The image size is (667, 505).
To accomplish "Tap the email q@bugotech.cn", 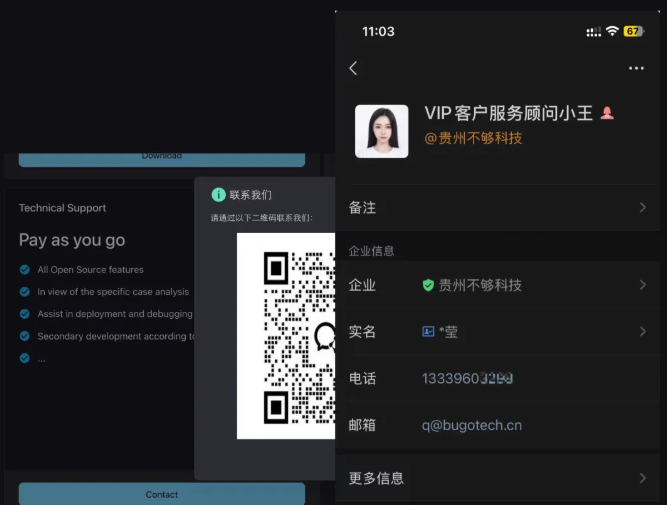I will coord(472,425).
